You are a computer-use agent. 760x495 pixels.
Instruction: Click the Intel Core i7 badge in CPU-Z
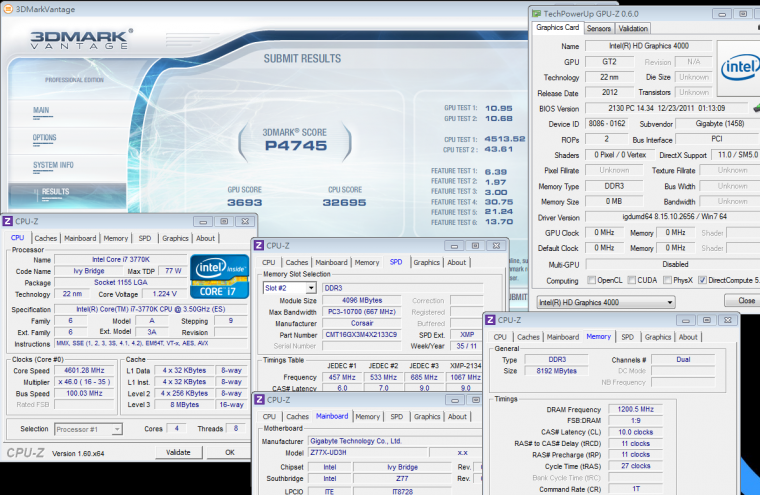pos(221,274)
